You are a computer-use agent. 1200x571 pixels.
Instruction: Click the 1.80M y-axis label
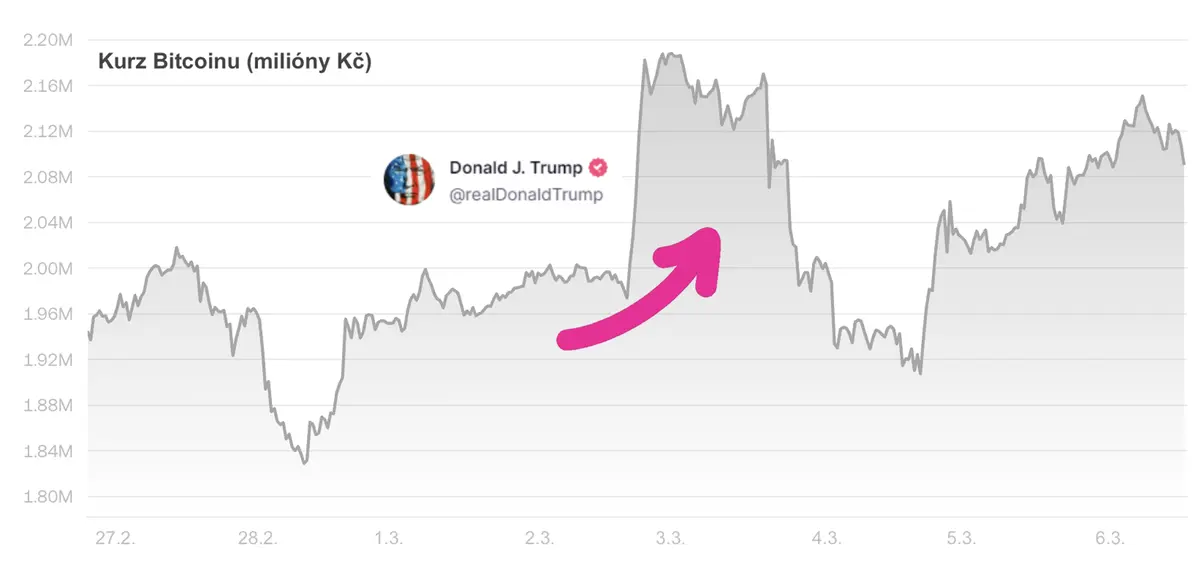pos(47,497)
